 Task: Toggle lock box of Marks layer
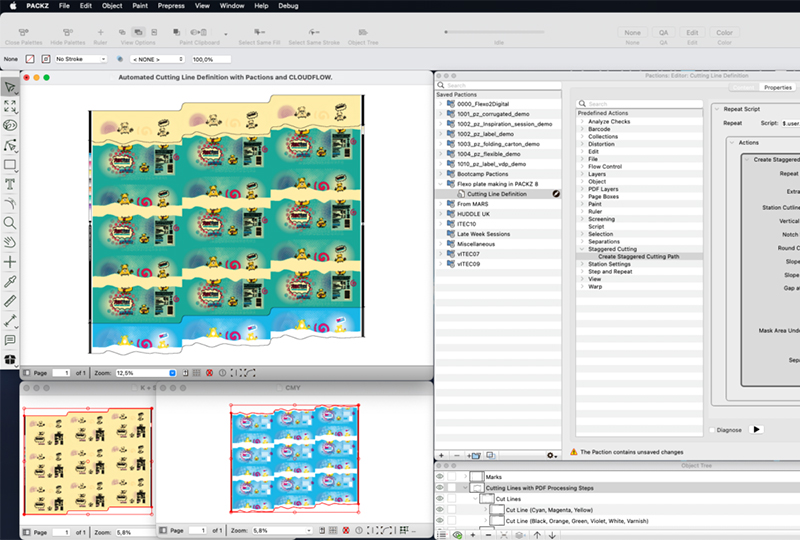click(452, 477)
